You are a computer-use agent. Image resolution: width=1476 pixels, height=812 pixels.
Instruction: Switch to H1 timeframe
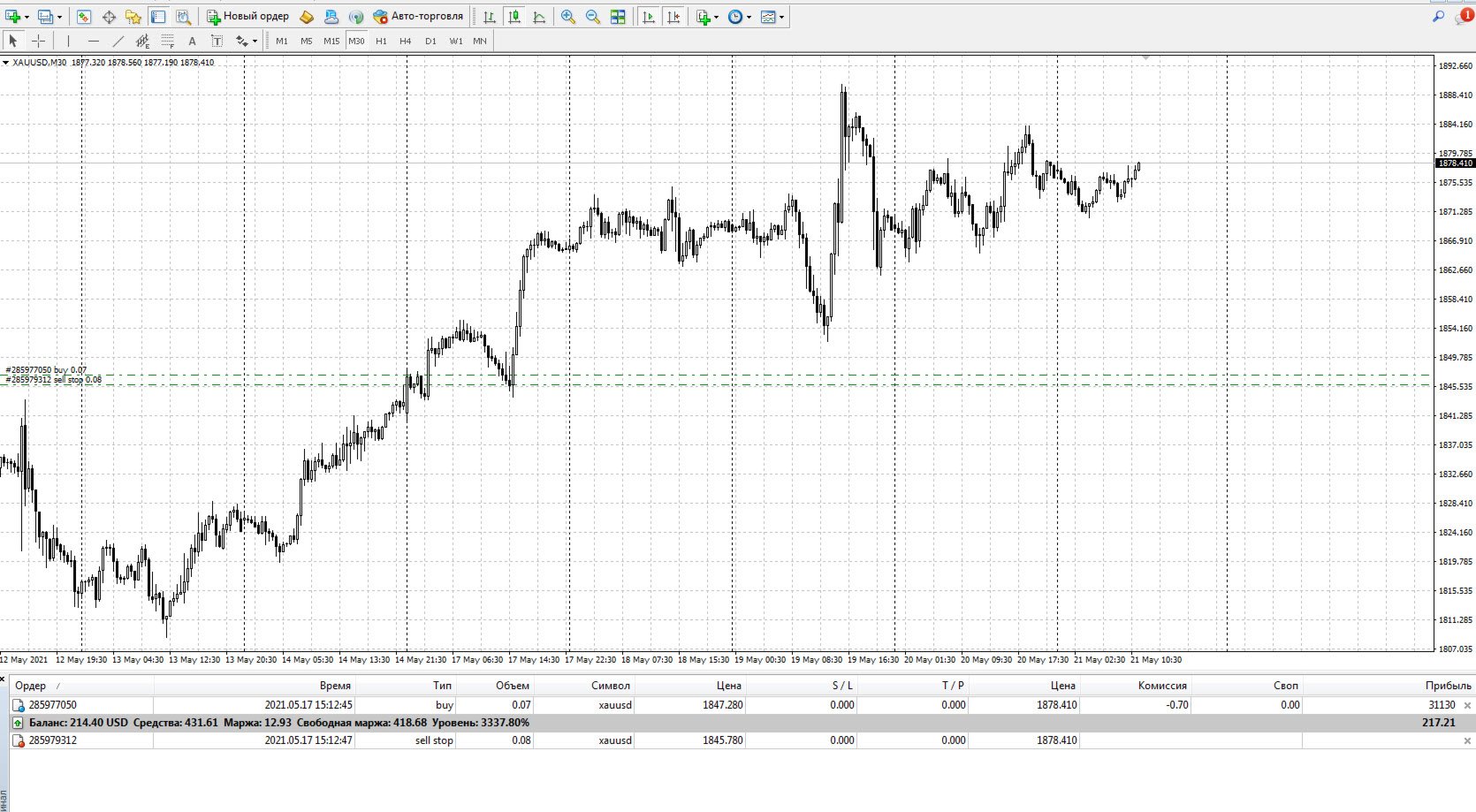coord(381,41)
